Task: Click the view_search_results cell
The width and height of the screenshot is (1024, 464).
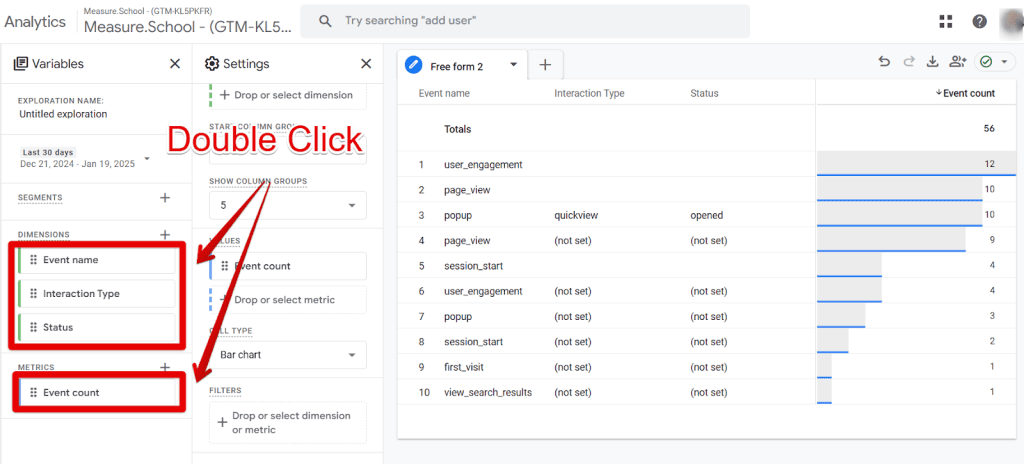Action: point(488,393)
